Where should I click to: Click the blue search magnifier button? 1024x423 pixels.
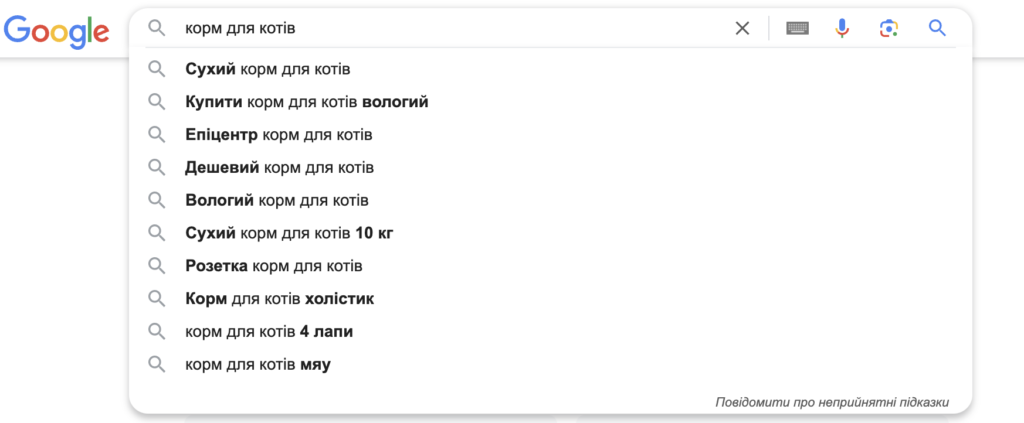pyautogui.click(x=937, y=28)
